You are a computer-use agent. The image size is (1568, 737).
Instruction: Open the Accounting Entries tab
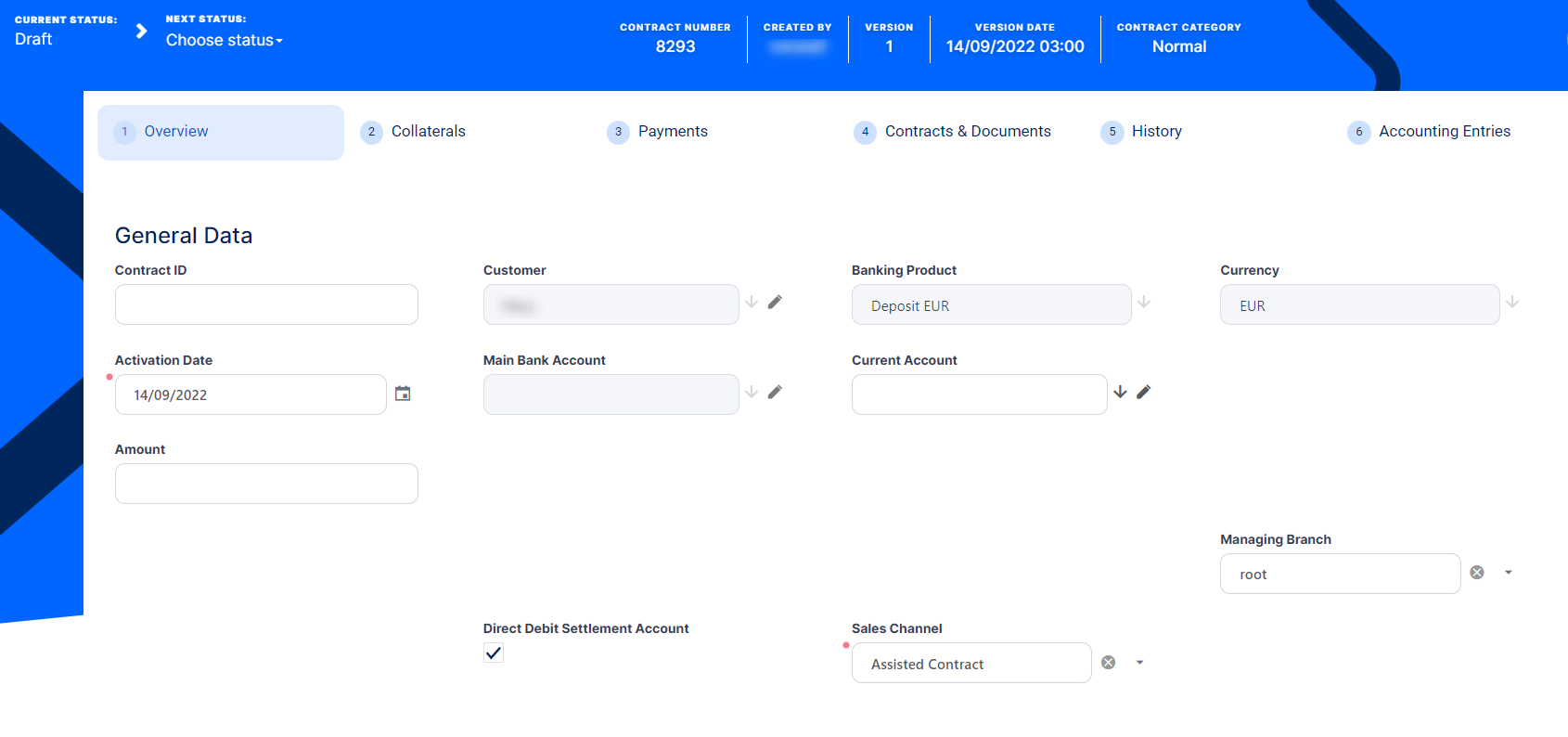click(1444, 132)
